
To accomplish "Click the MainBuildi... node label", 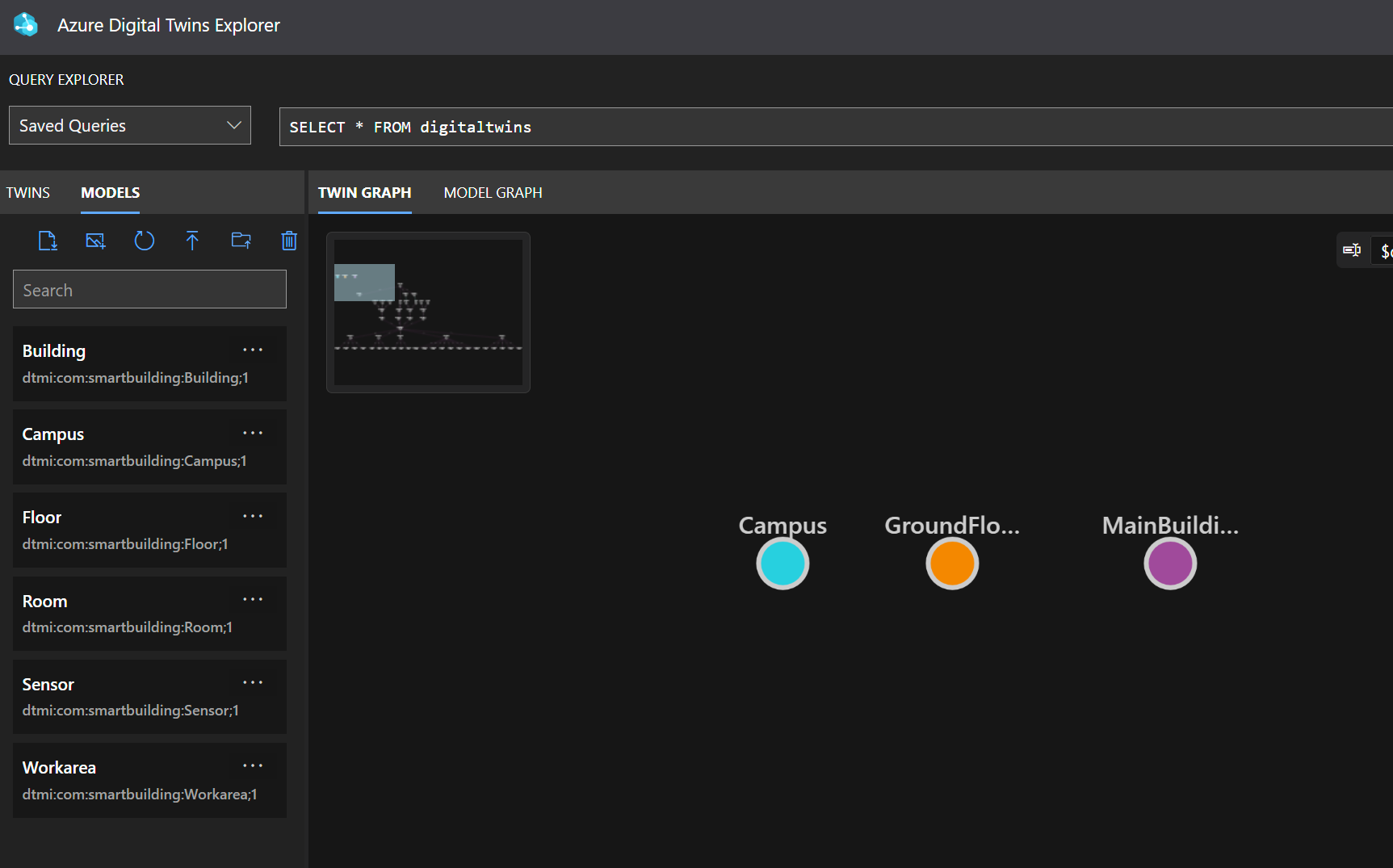I will [x=1170, y=526].
